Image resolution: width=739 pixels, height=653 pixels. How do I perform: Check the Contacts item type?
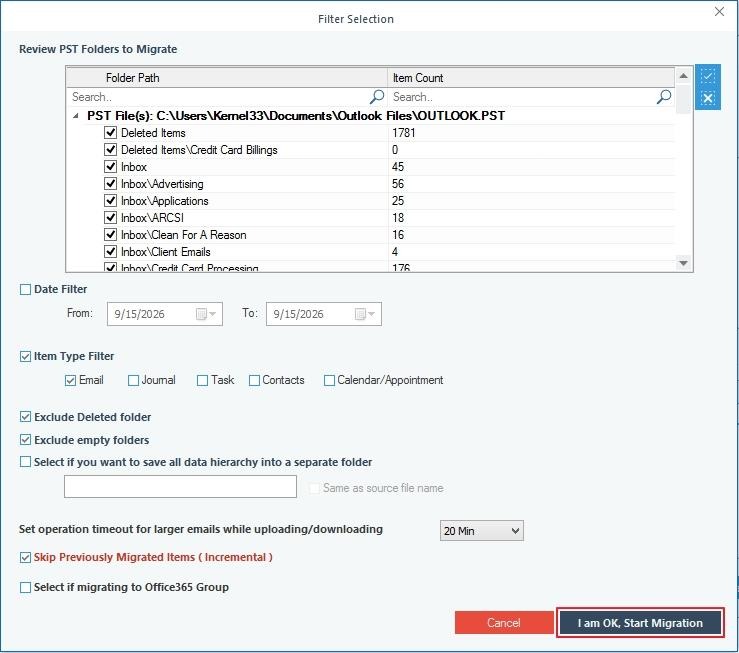(x=254, y=380)
